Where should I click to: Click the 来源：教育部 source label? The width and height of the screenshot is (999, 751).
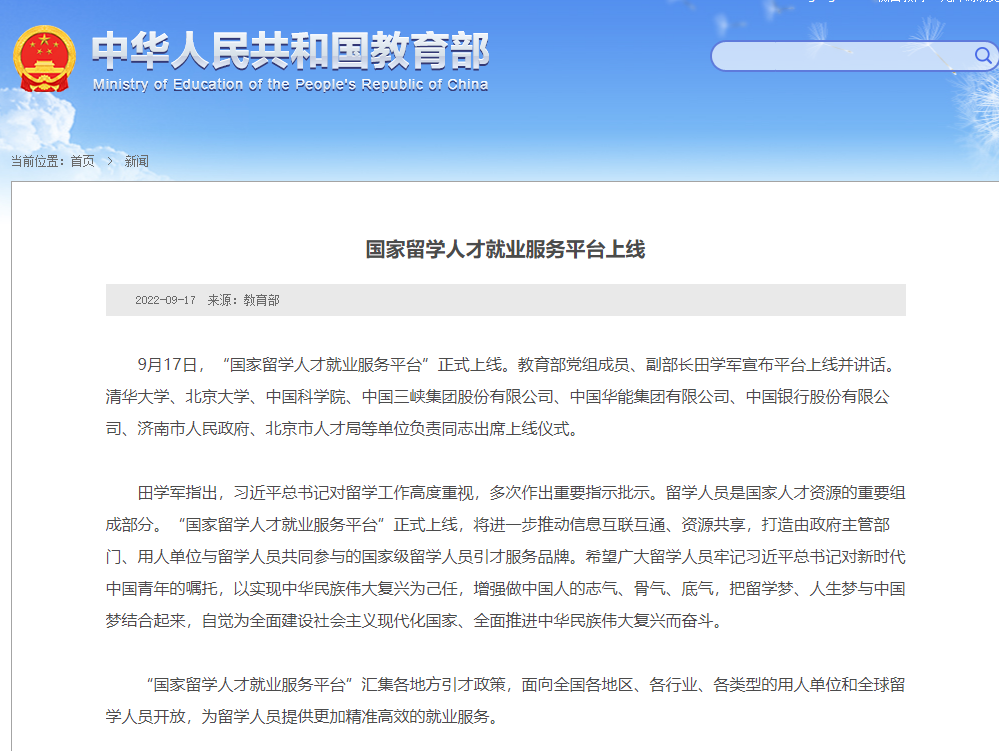point(243,300)
